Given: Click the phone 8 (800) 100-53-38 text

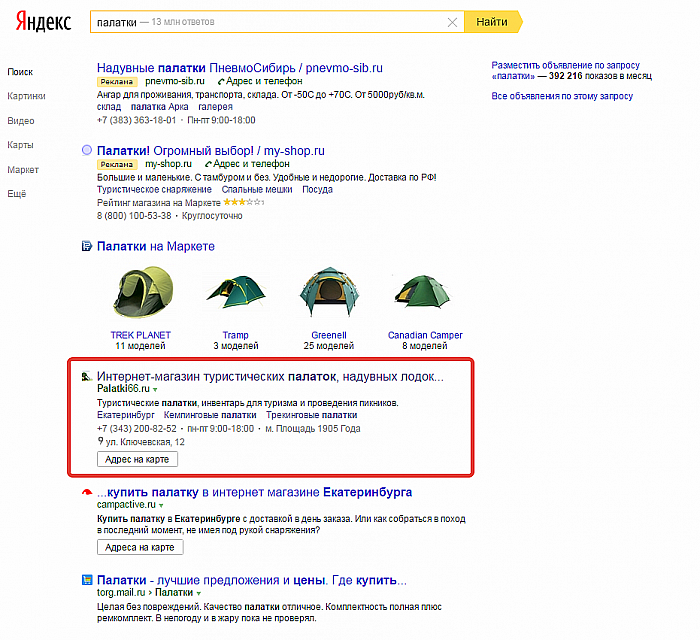Looking at the screenshot, I should pos(134,216).
